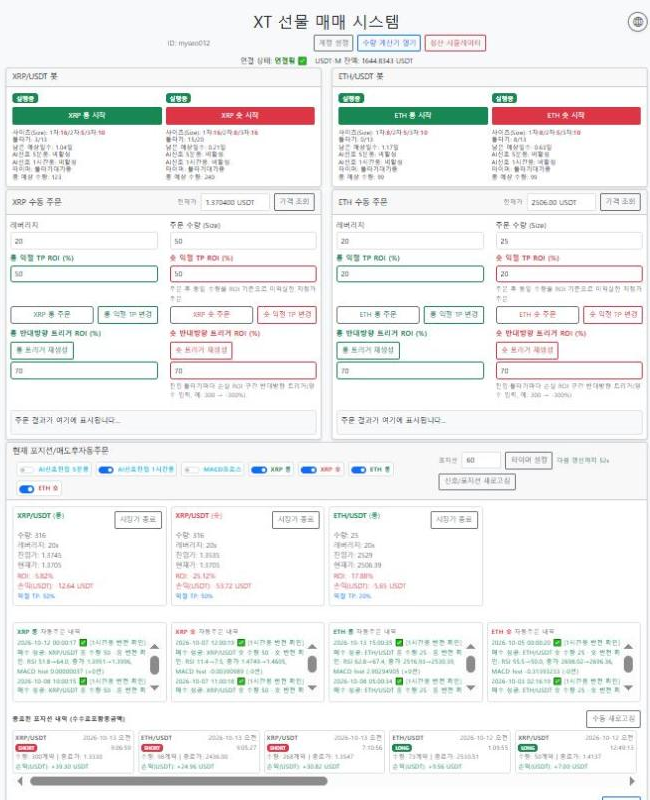The width and height of the screenshot is (650, 800).
Task: Focus ETH 숏 익절 TP ROI field
Action: [569, 274]
